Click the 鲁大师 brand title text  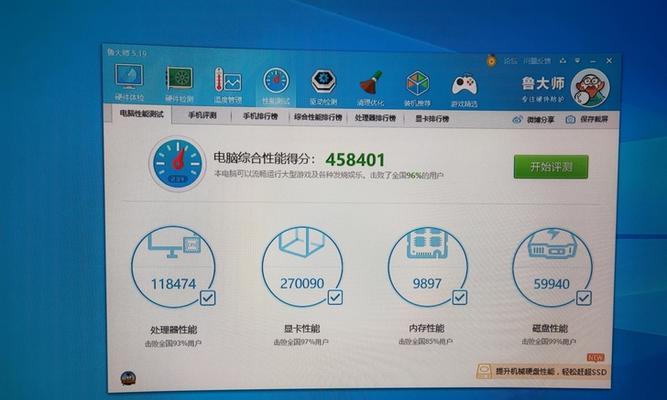tap(543, 83)
